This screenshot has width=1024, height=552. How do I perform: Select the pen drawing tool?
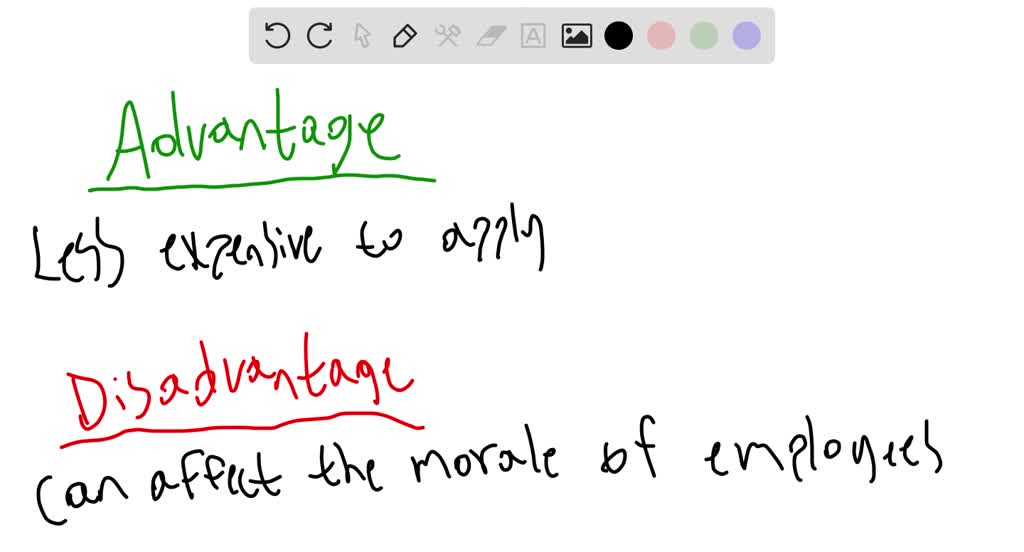pos(404,35)
